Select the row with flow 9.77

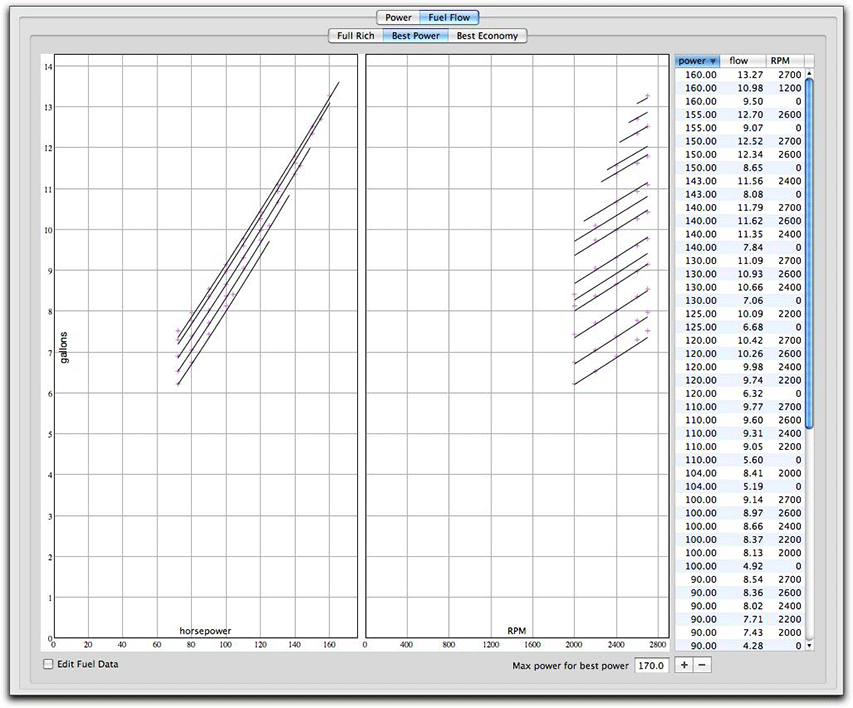pos(740,407)
